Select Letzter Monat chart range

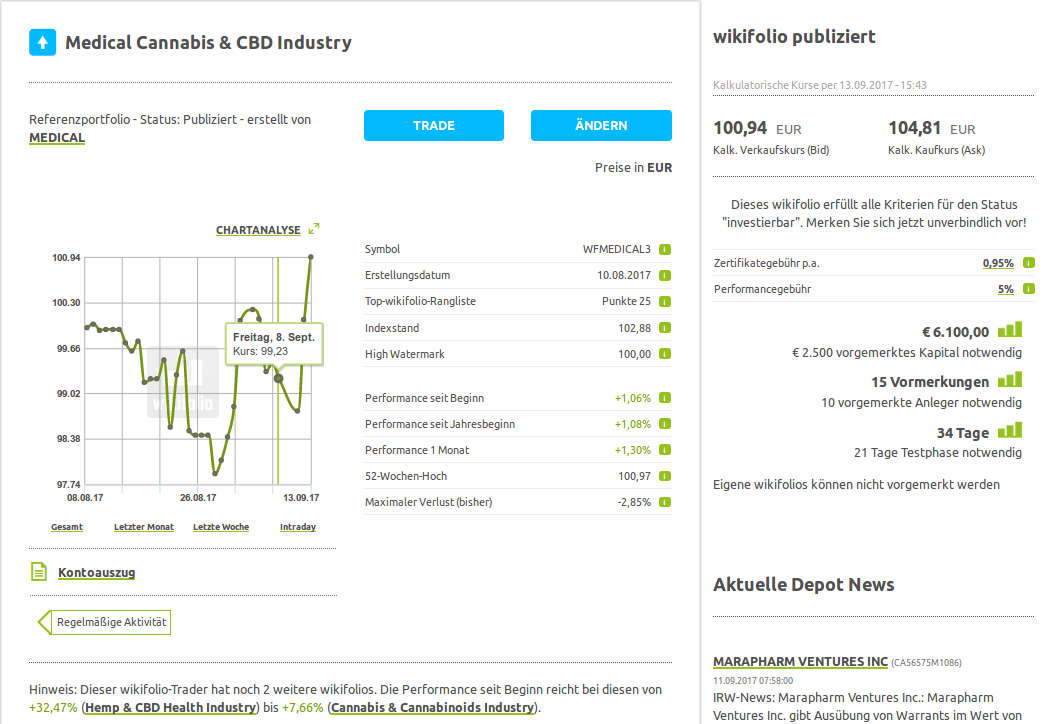pos(144,527)
